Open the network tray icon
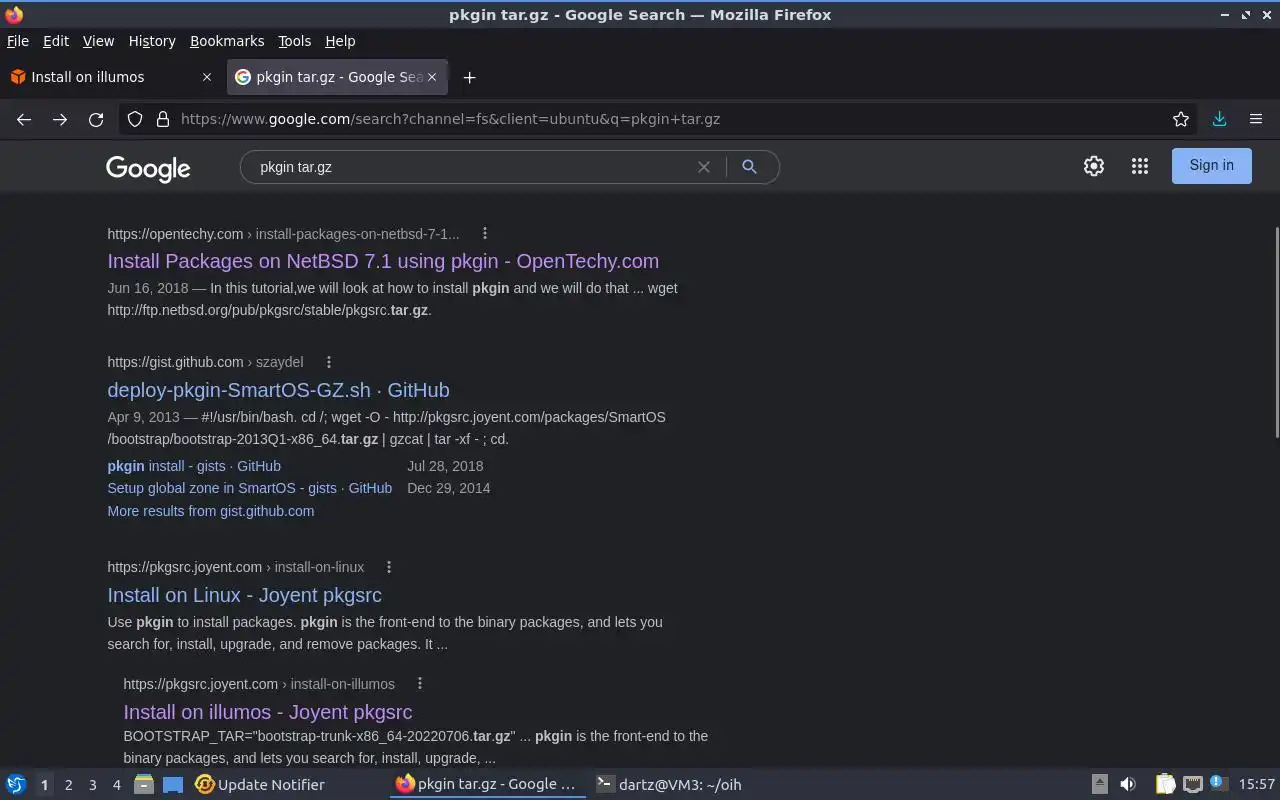Screen dimensions: 1280x800 coord(1192,784)
